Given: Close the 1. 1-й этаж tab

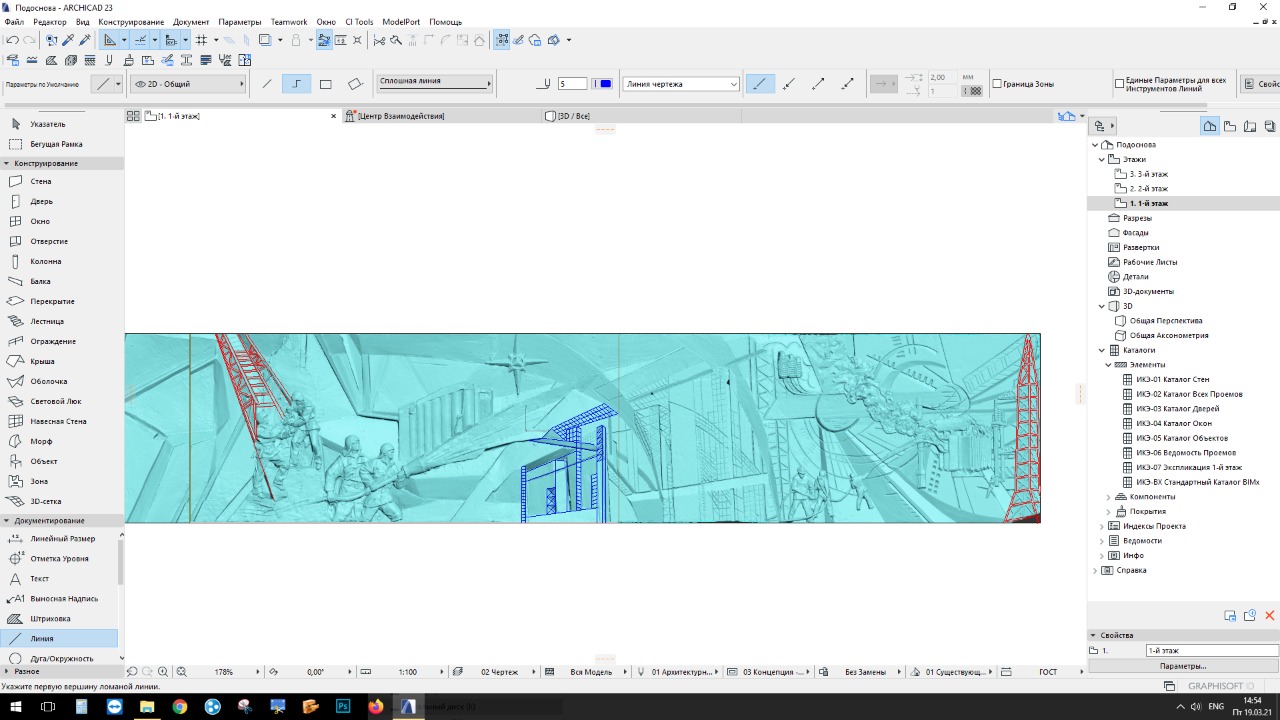Looking at the screenshot, I should pyautogui.click(x=334, y=116).
